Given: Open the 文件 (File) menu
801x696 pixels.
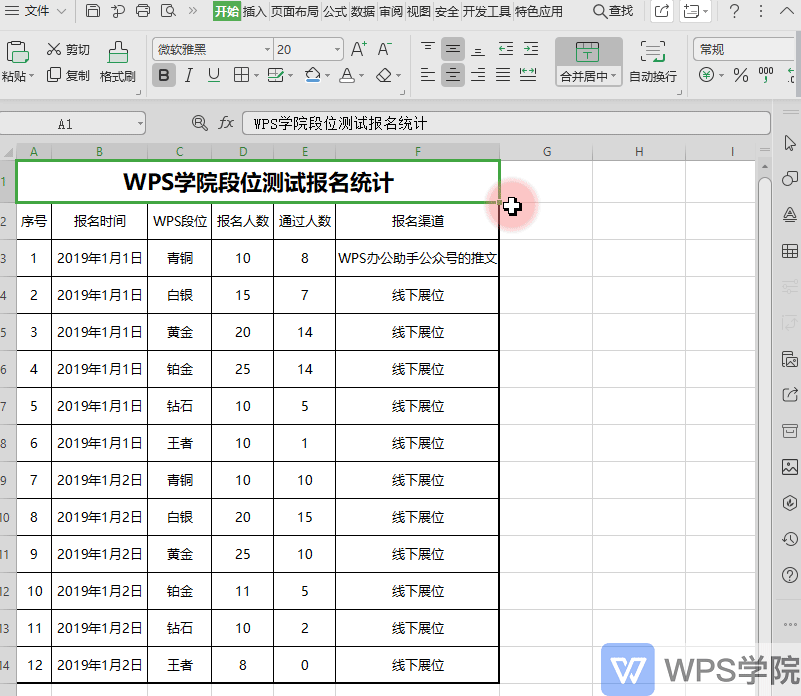Looking at the screenshot, I should tap(37, 11).
